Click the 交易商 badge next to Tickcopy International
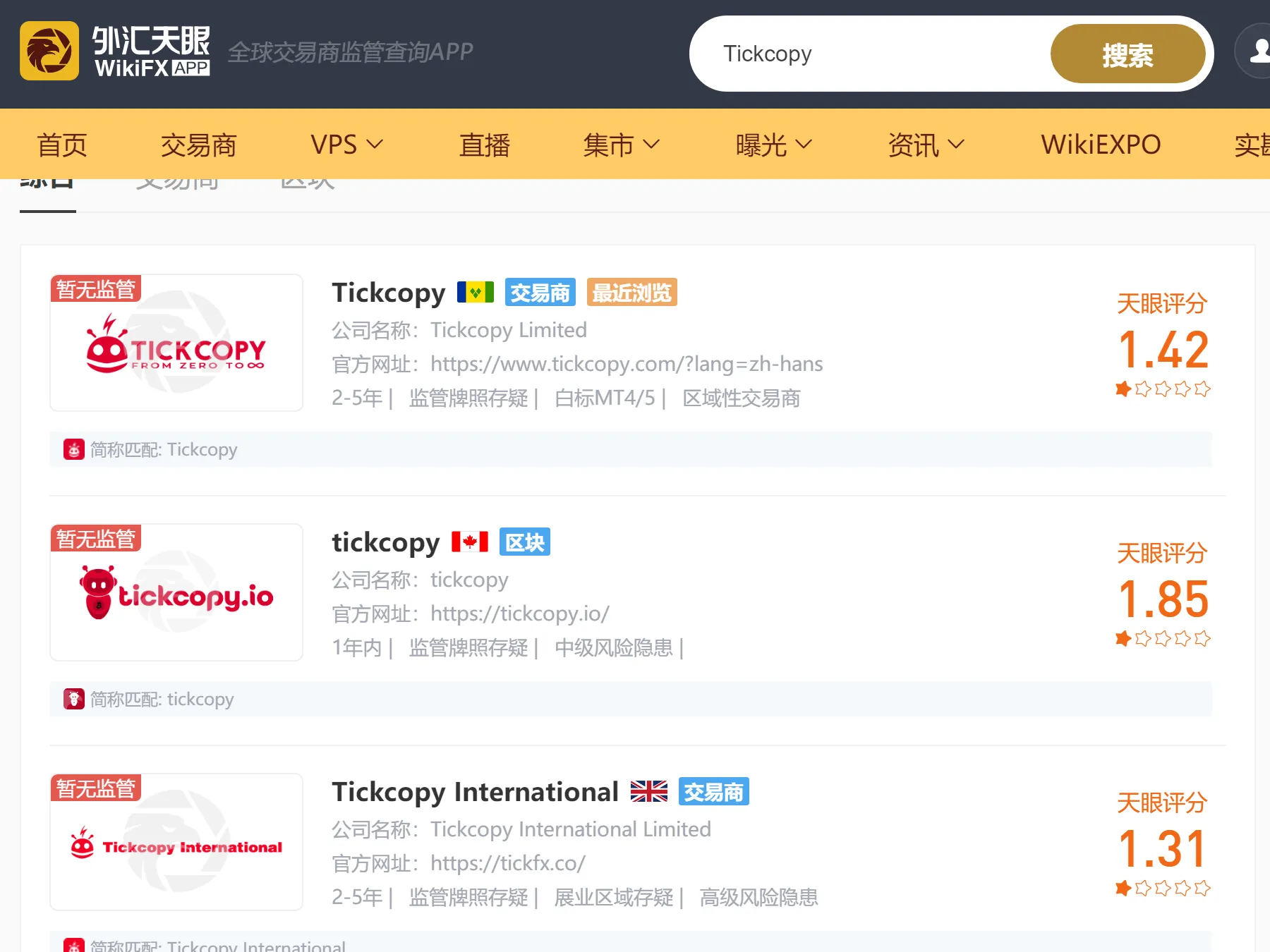Image resolution: width=1270 pixels, height=952 pixels. point(714,791)
